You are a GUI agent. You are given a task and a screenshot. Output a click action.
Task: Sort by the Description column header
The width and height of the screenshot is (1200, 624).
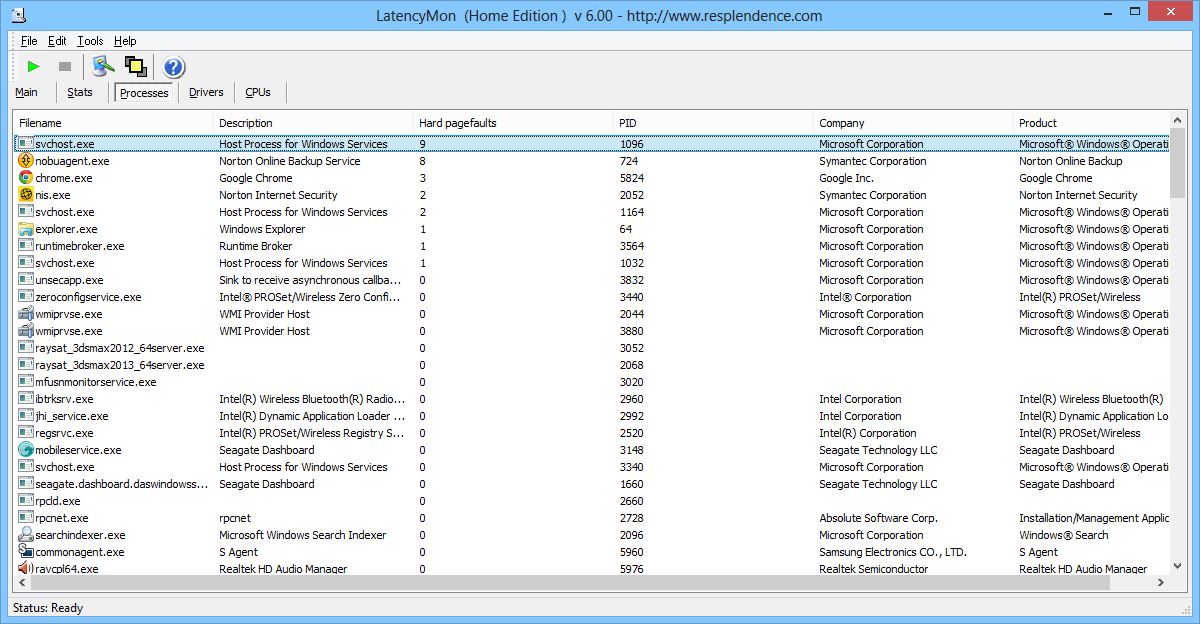click(314, 123)
